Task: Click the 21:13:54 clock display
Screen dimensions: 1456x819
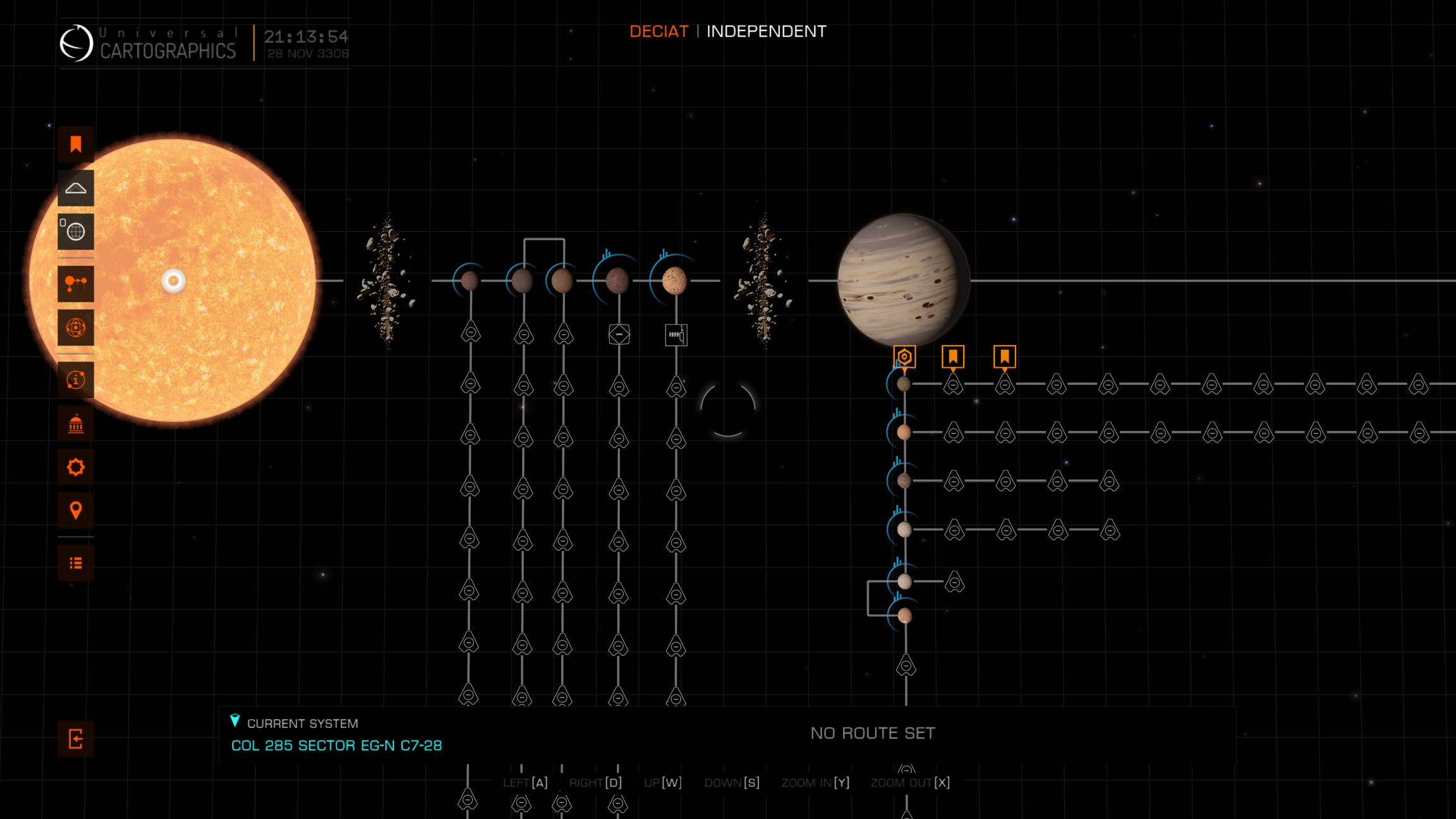Action: (x=306, y=37)
